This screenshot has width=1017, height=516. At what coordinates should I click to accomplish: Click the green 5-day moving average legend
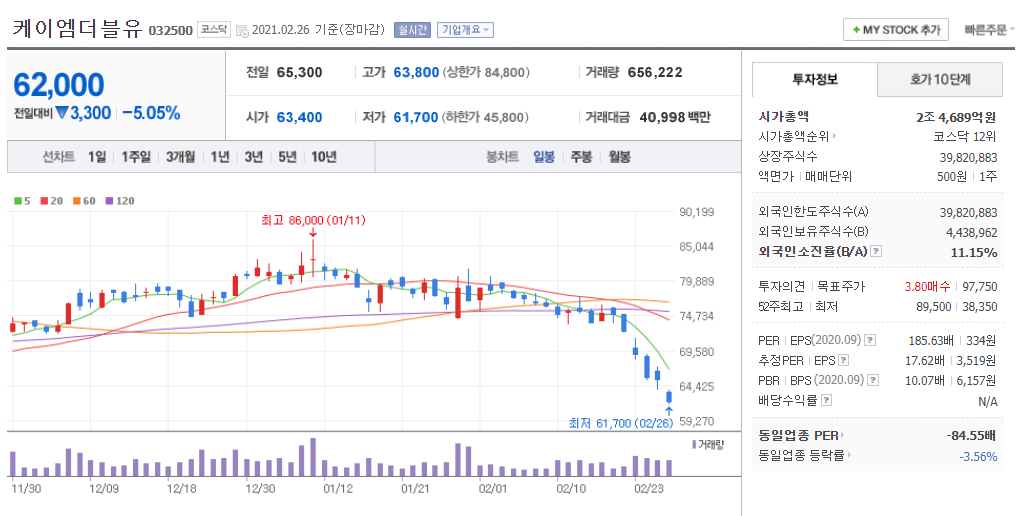(x=22, y=201)
